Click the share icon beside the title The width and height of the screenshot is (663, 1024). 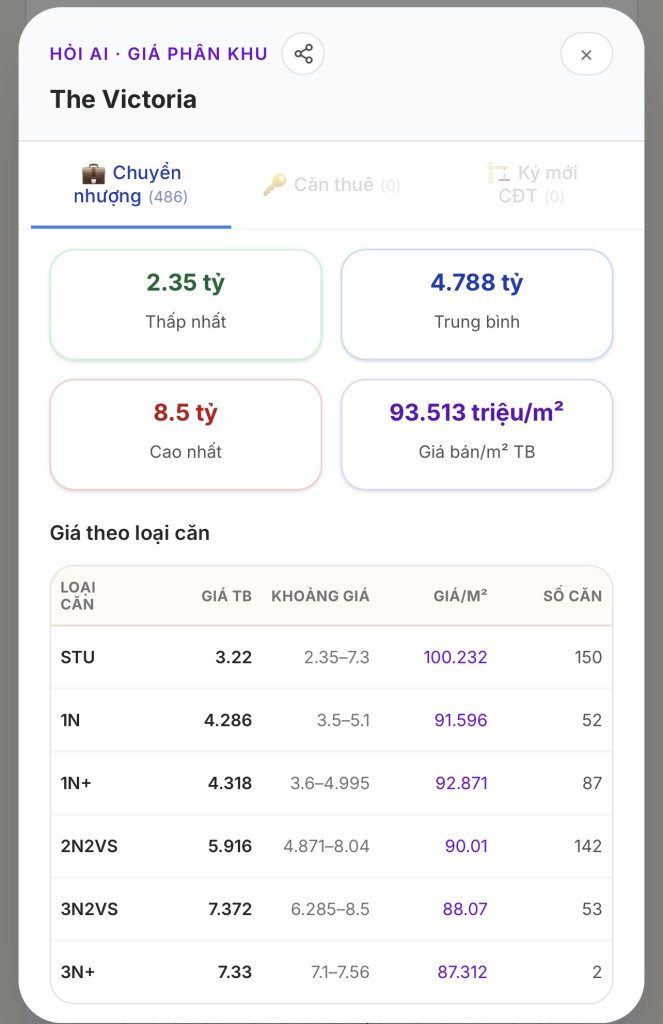(303, 54)
